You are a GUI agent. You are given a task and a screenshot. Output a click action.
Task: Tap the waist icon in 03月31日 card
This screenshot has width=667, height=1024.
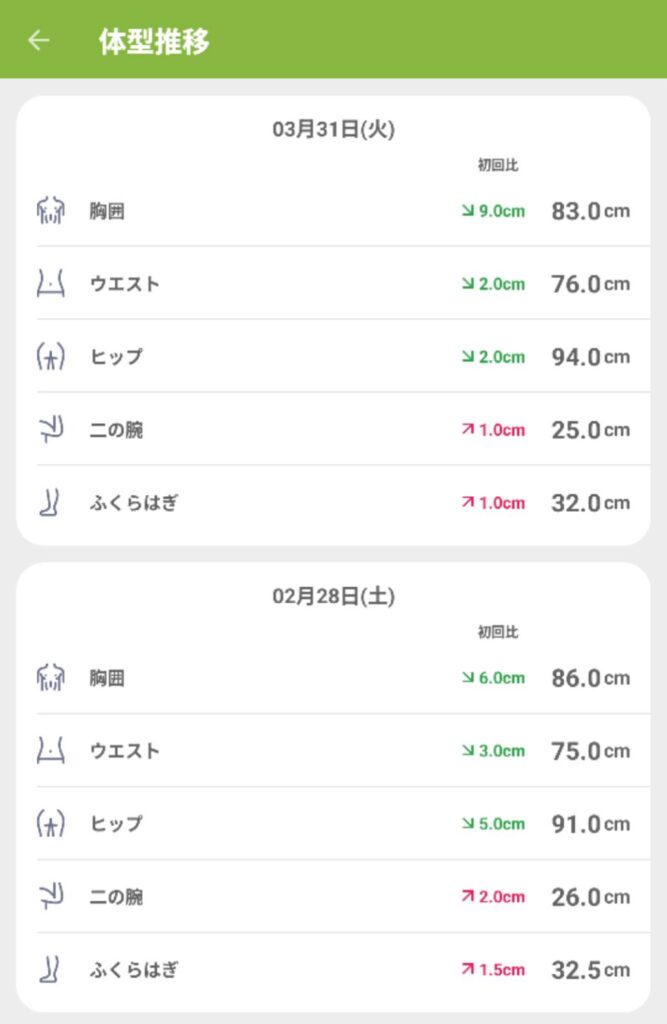click(x=50, y=284)
